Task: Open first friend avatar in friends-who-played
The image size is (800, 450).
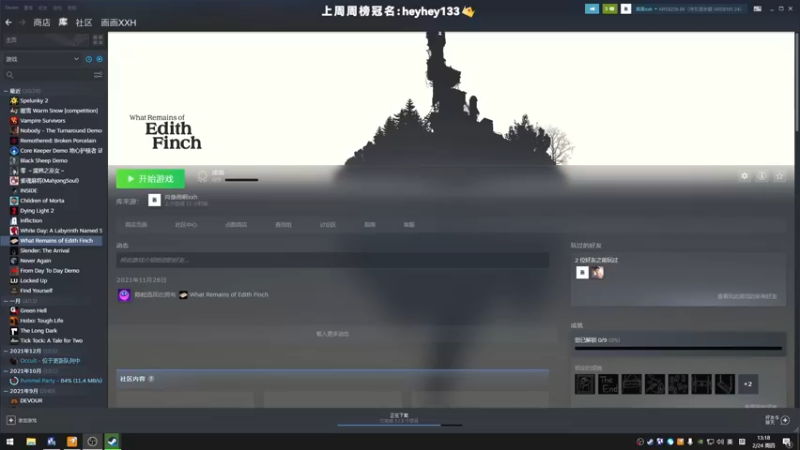Action: tap(582, 272)
